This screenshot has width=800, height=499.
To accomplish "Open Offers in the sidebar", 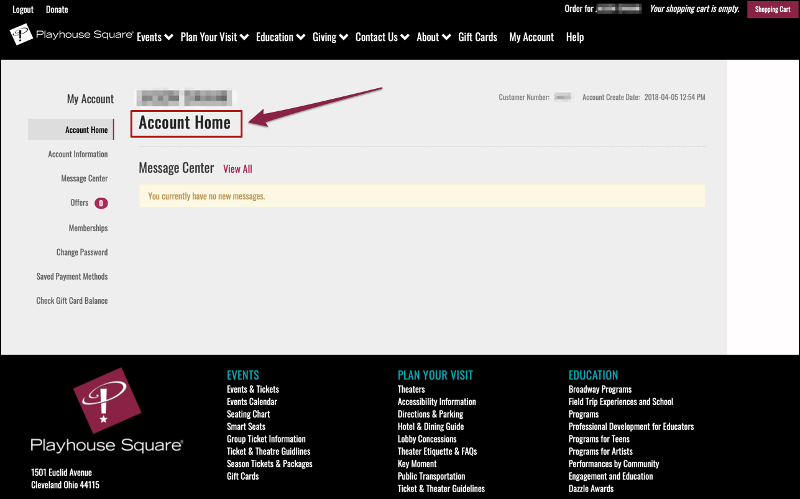I will click(79, 203).
